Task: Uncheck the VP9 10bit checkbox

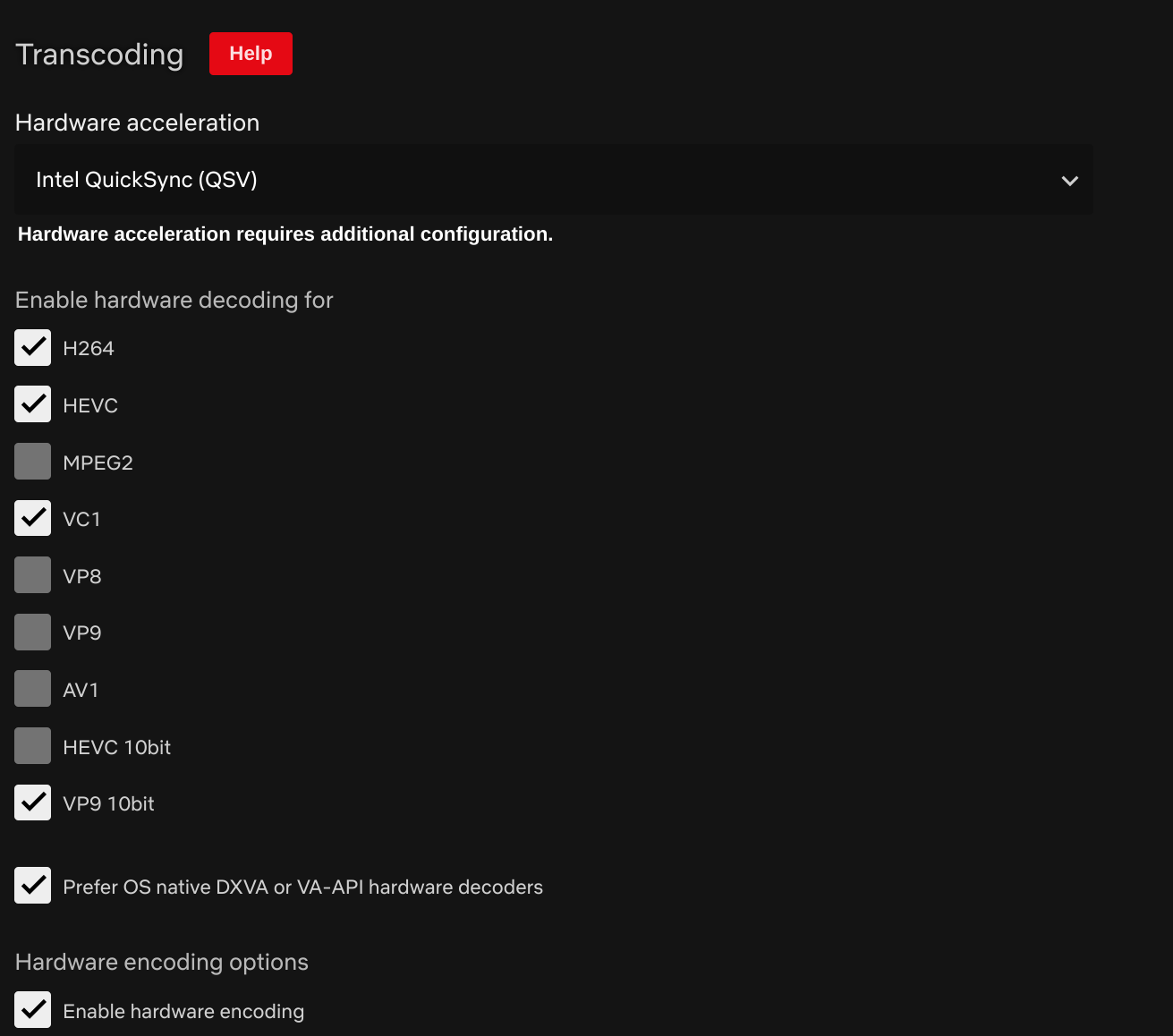Action: tap(33, 803)
